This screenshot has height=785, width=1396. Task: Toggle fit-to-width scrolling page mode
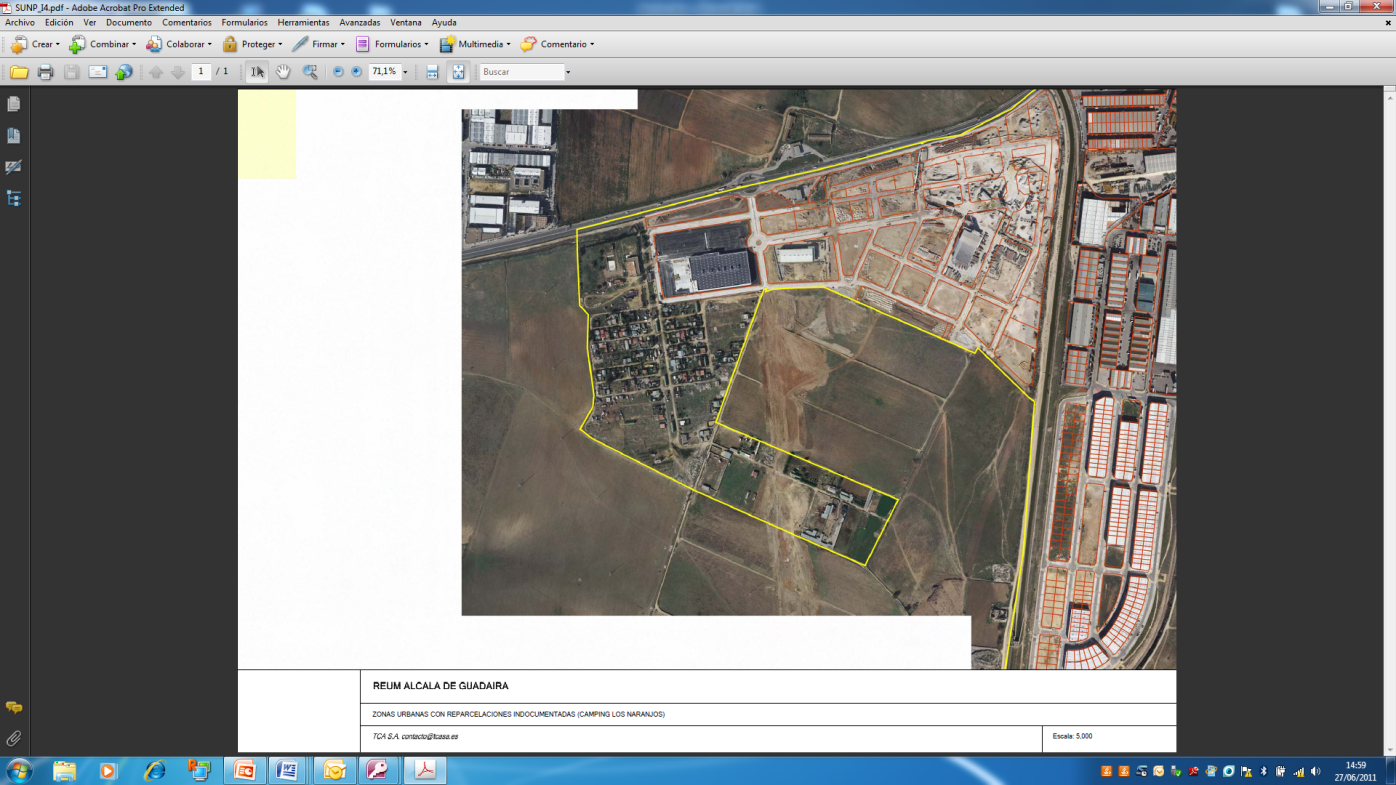[432, 72]
